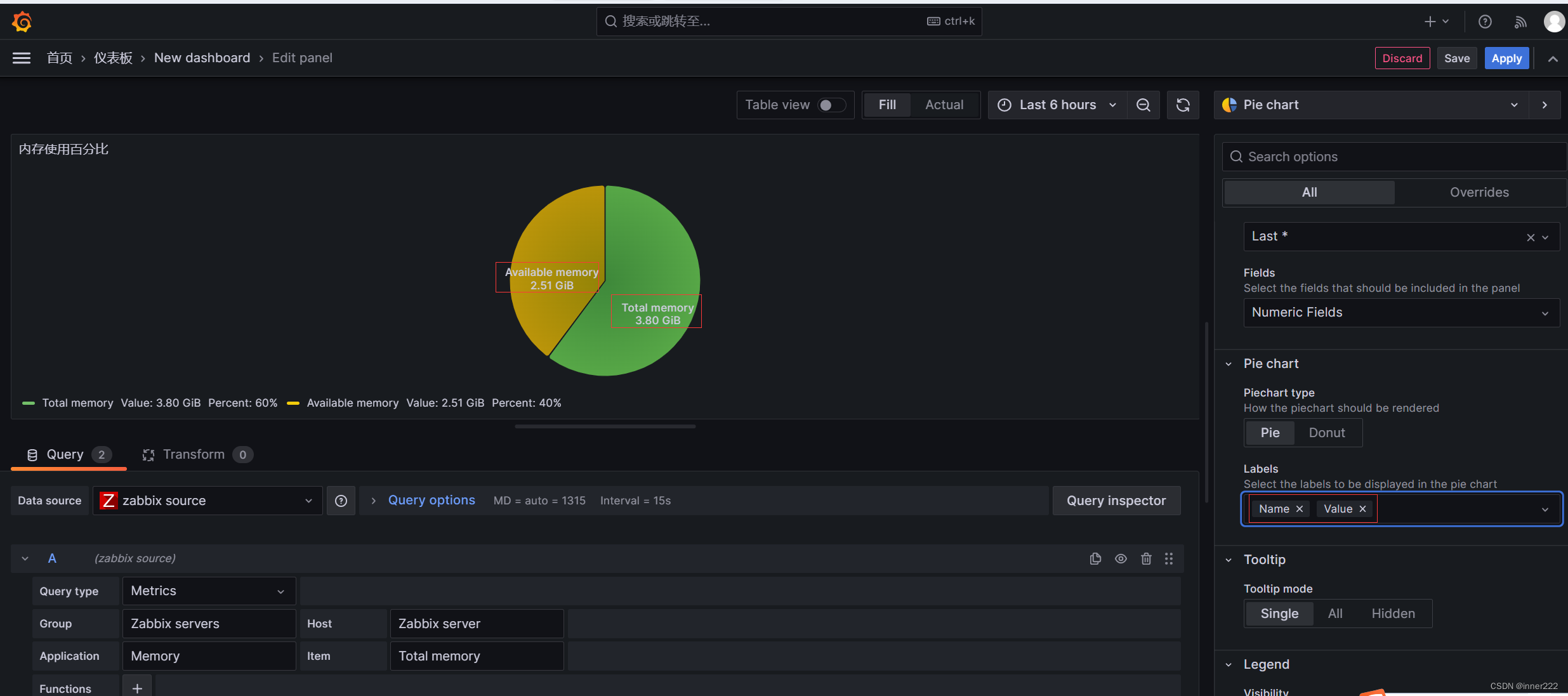Select the Donut piechart type

pyautogui.click(x=1327, y=432)
